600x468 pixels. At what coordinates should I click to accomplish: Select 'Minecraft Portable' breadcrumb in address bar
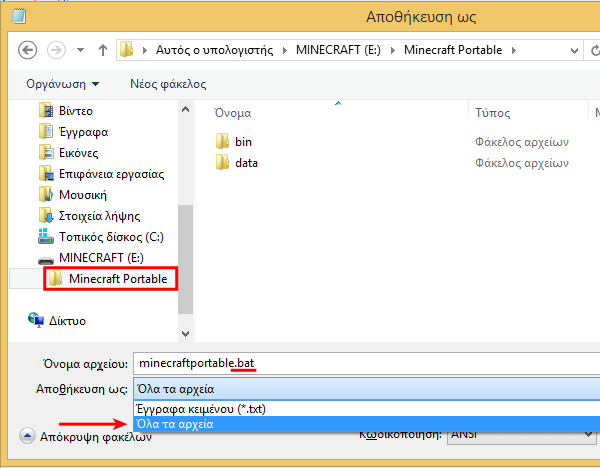(x=453, y=50)
